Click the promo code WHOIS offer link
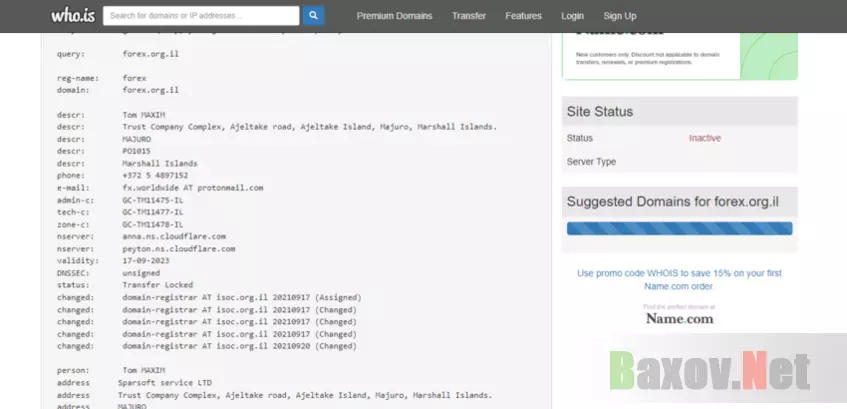847x409 pixels. (679, 280)
